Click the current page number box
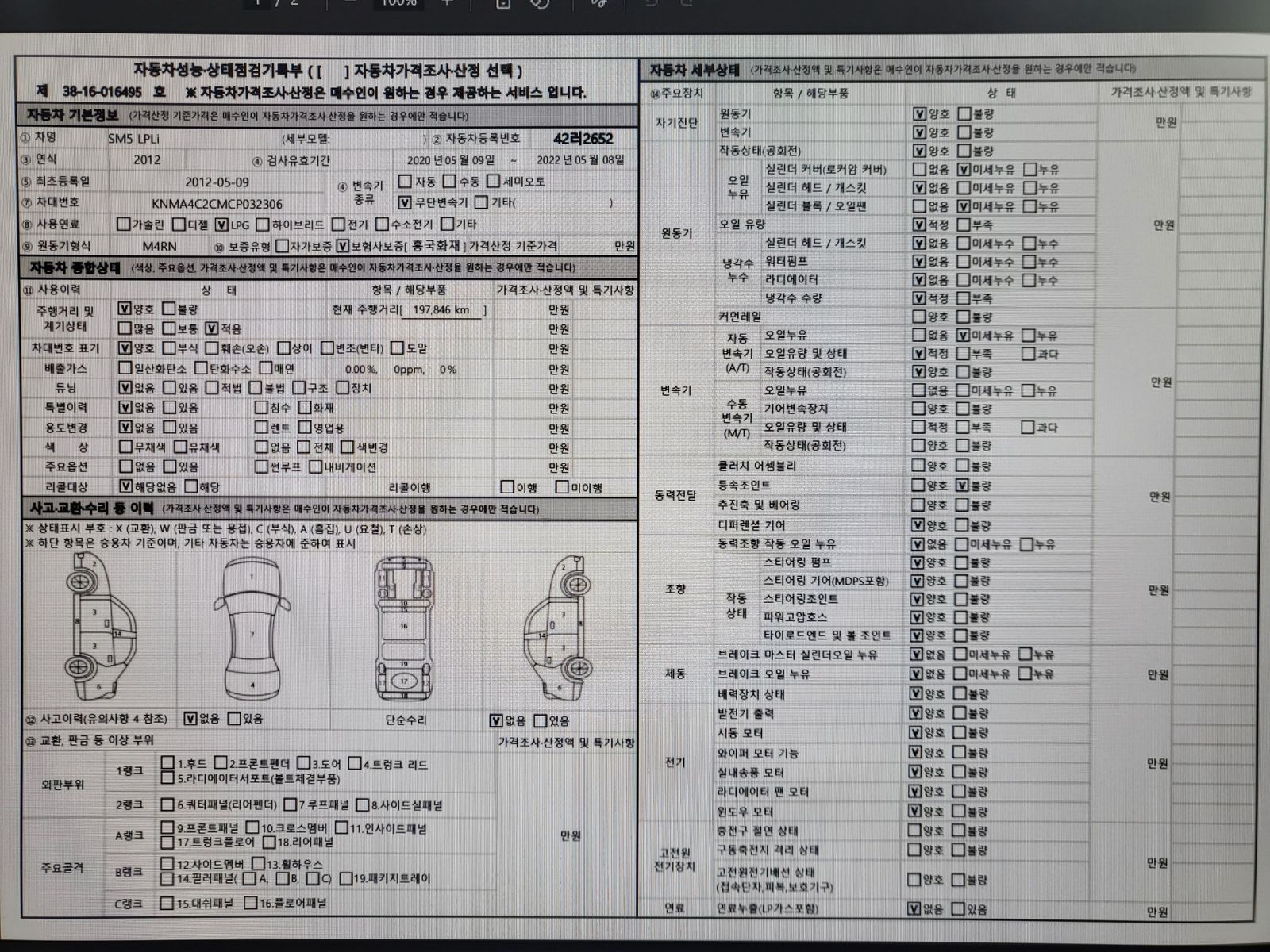 pyautogui.click(x=258, y=3)
